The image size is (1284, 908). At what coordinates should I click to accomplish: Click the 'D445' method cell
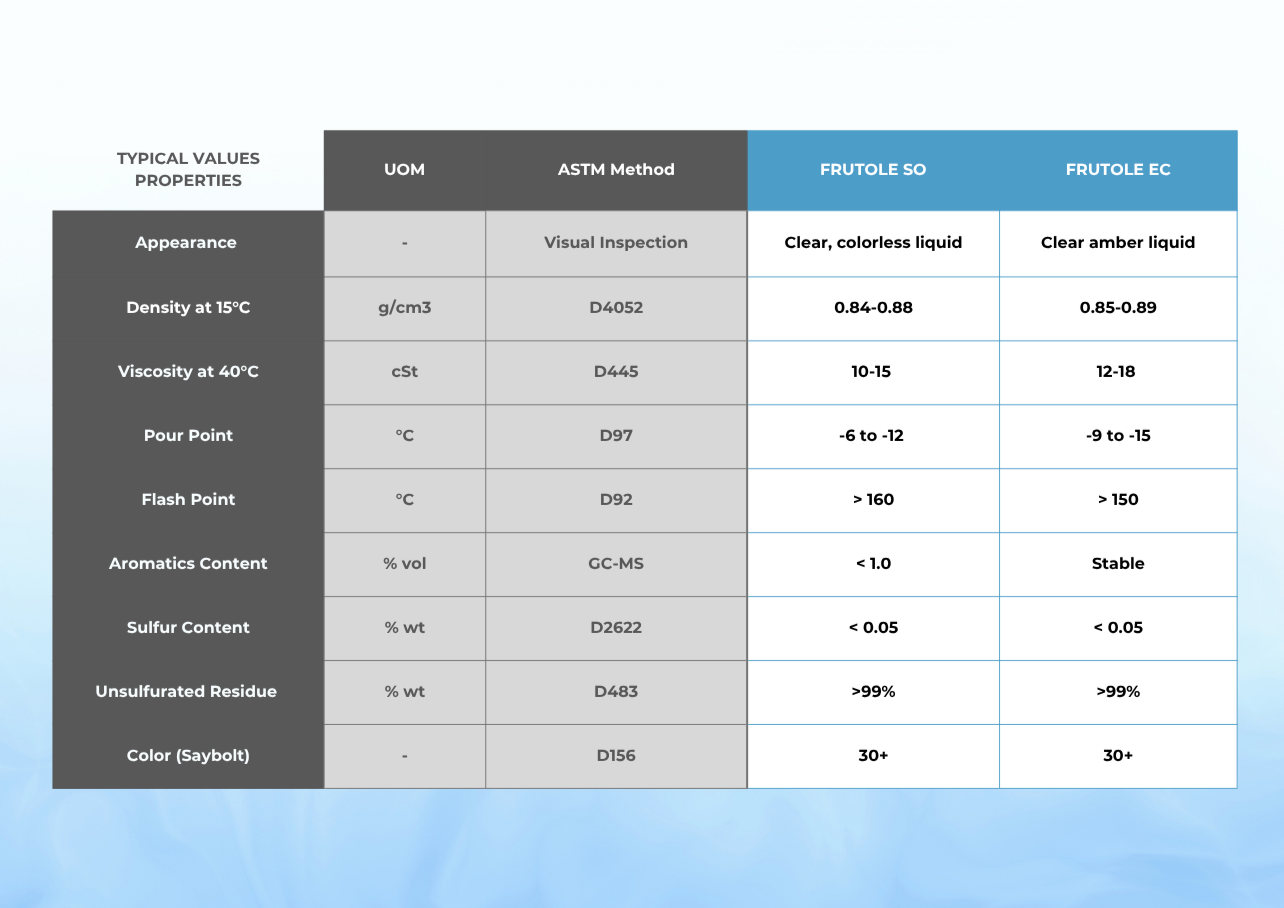(616, 372)
